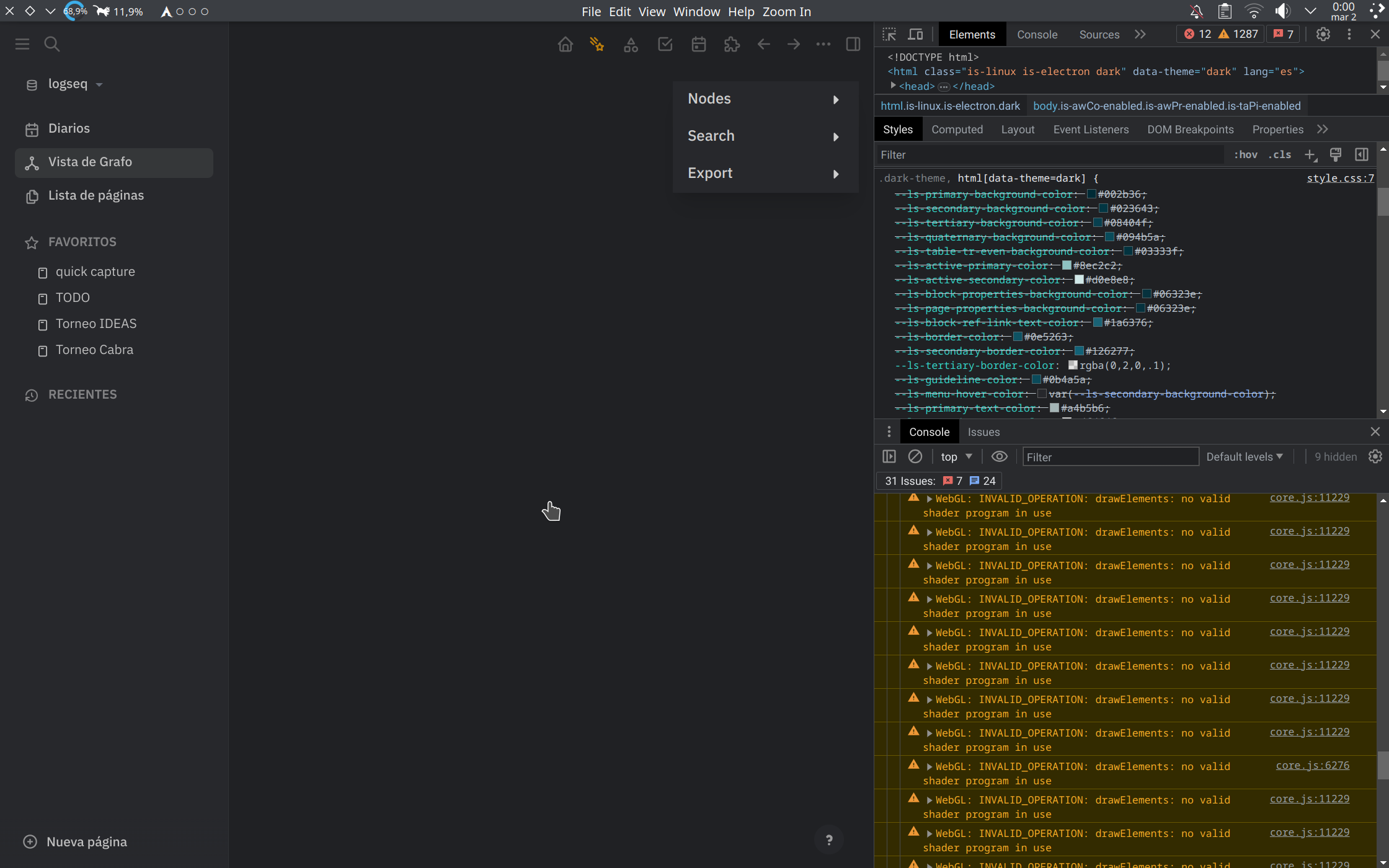Collapse the left sidebar hamburger menu
Screen dimensions: 1389x868
(x=22, y=44)
